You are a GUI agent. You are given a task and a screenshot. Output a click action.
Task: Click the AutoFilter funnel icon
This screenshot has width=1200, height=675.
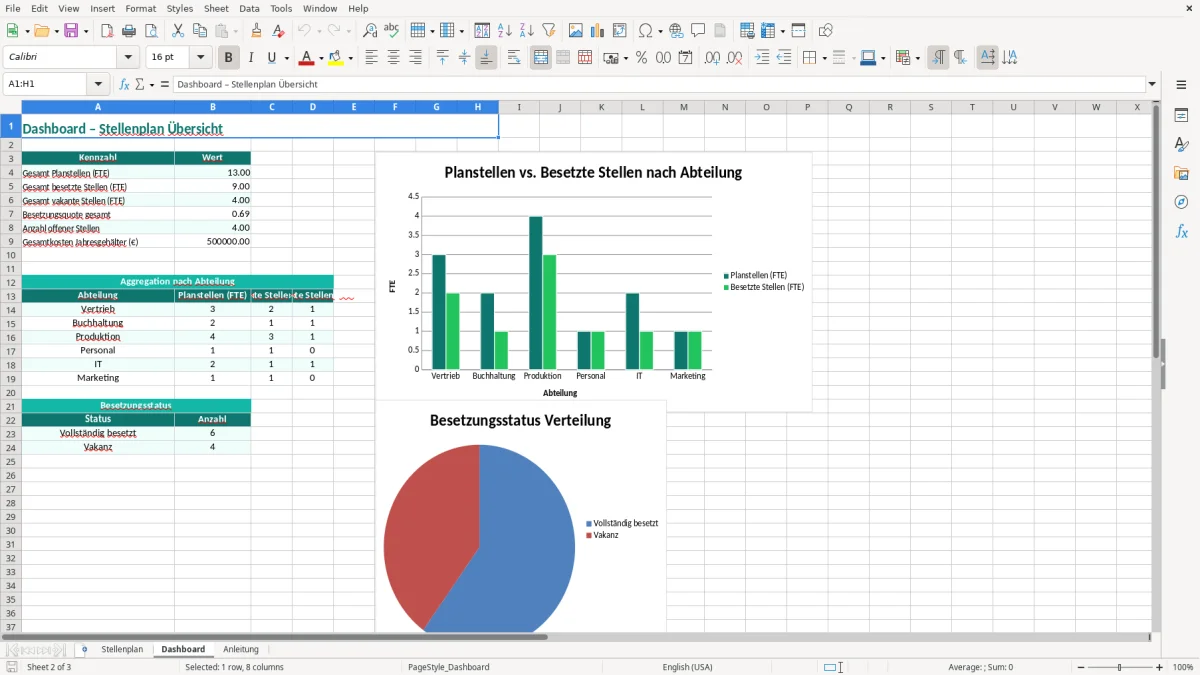548,31
